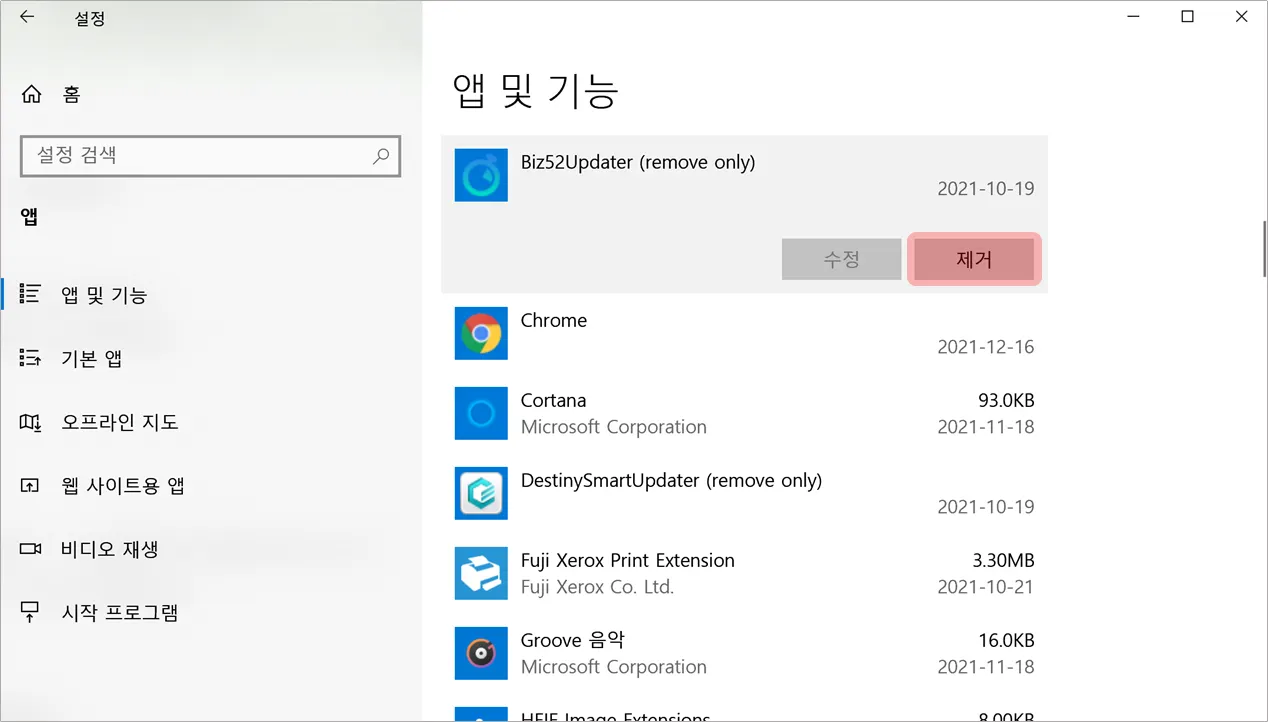This screenshot has width=1268, height=722.
Task: Click the Apps for websites icon
Action: 30,486
